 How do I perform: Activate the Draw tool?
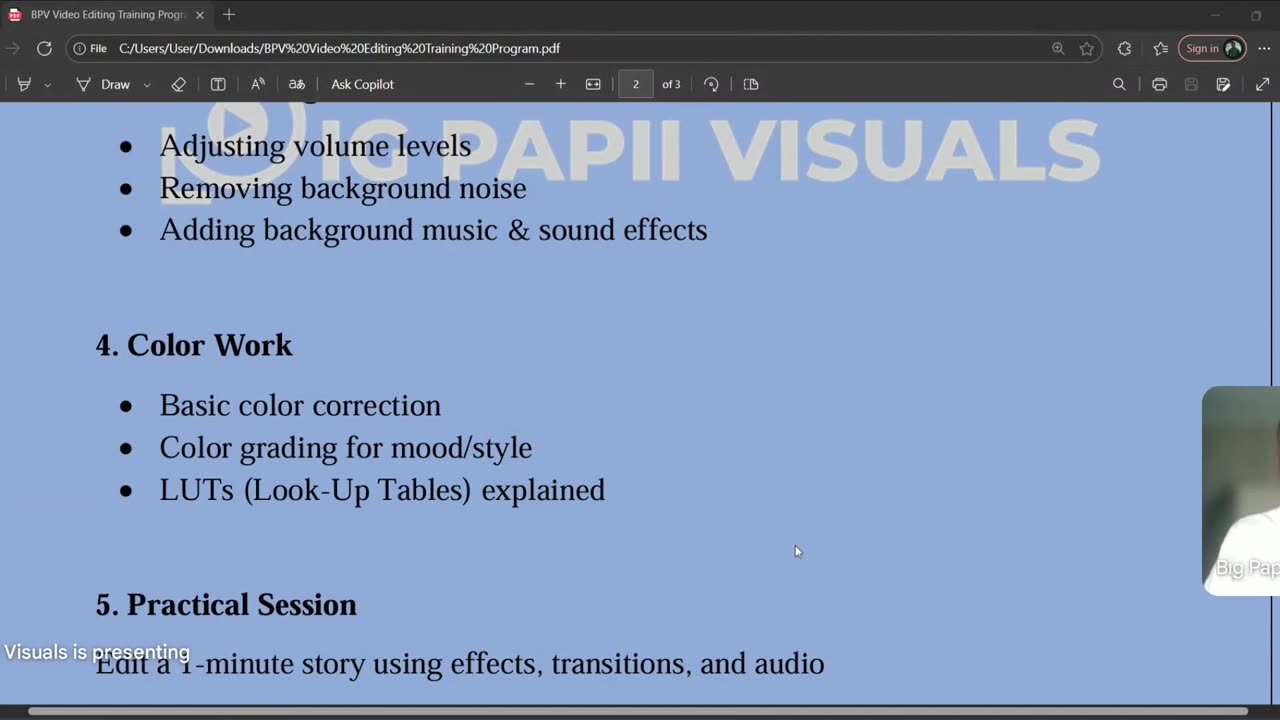[104, 85]
